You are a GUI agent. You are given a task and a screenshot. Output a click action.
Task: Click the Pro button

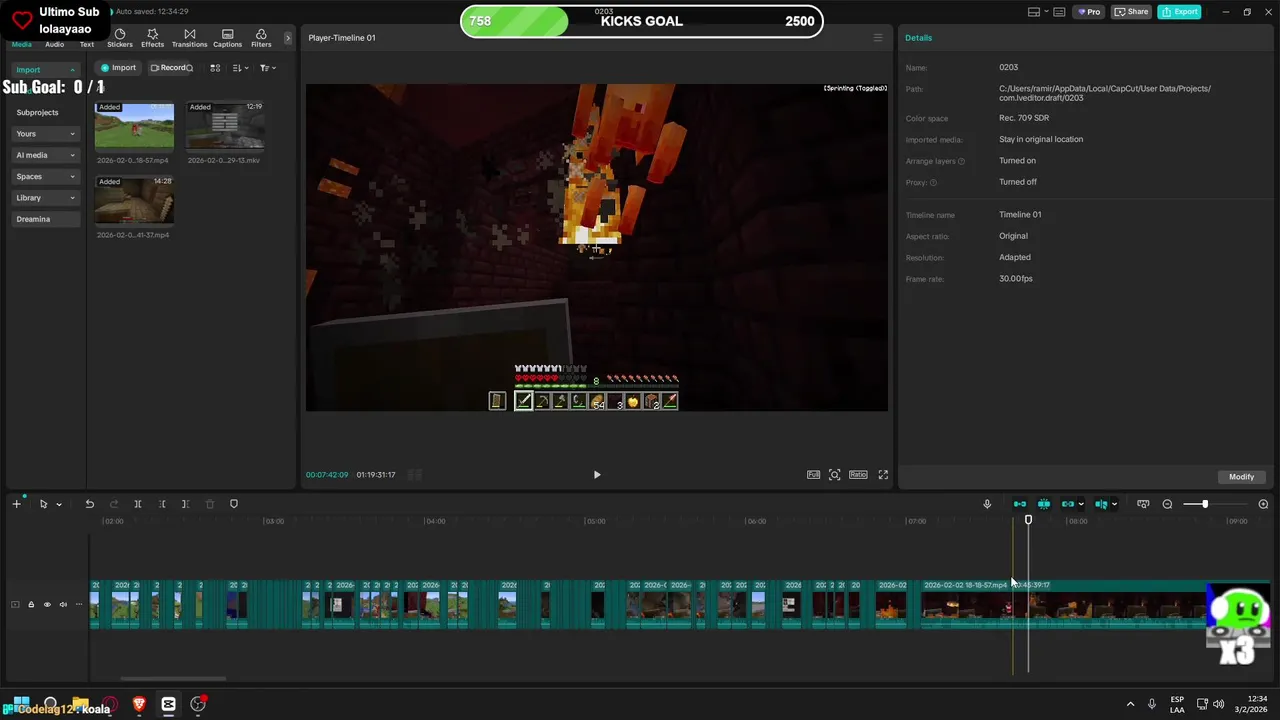pyautogui.click(x=1088, y=12)
